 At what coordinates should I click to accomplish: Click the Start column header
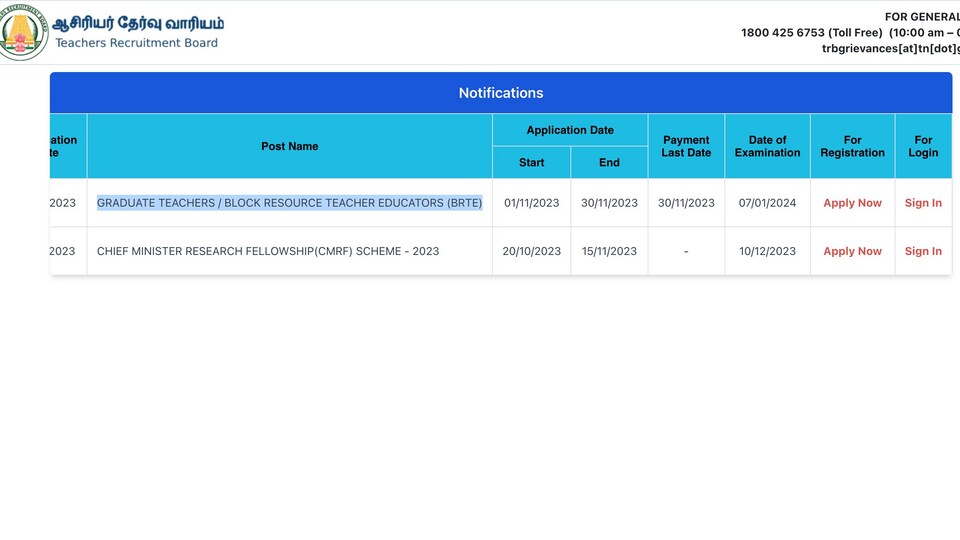tap(531, 162)
